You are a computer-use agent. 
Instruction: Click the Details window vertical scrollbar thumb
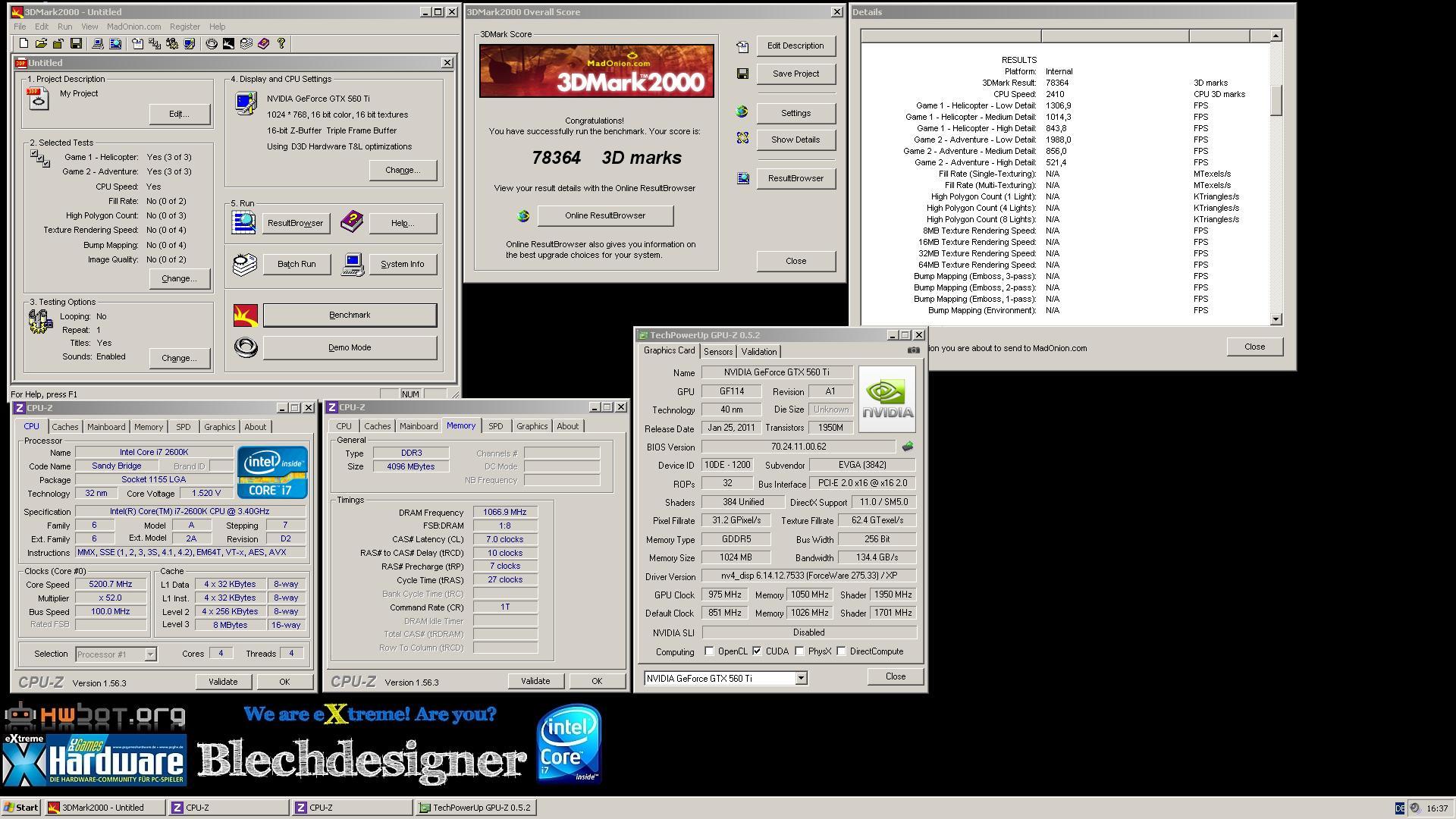click(x=1276, y=100)
